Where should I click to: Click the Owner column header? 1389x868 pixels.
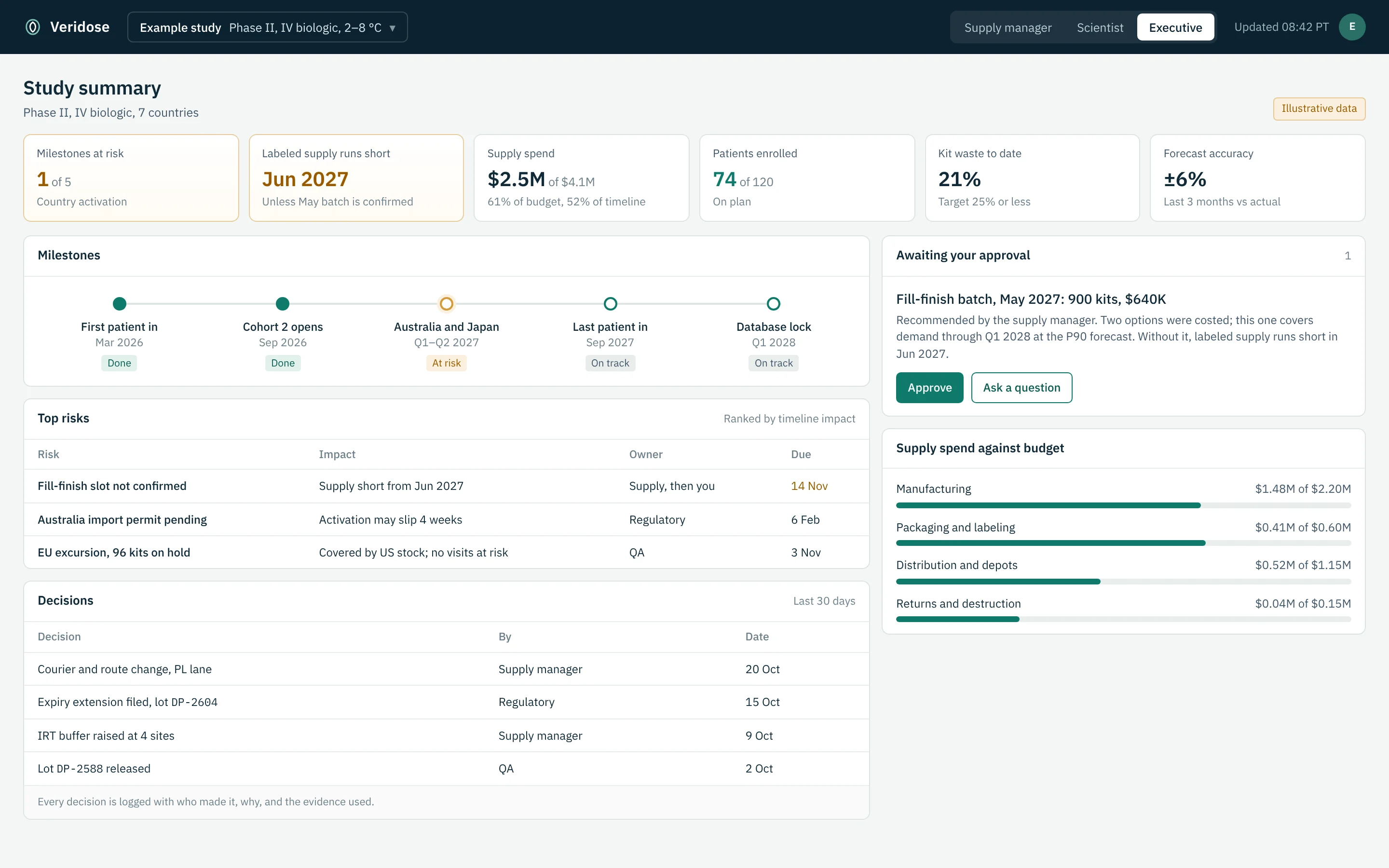pos(646,455)
